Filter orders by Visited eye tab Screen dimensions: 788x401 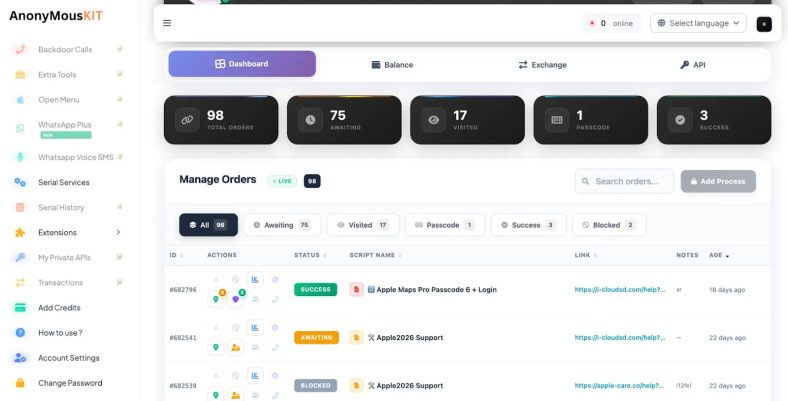363,225
